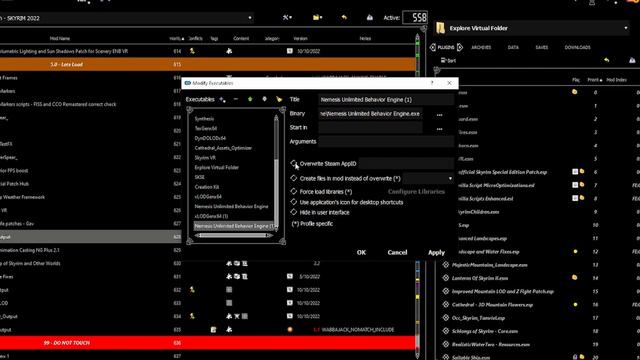
Task: Click Apply in Modify Executables
Action: tap(436, 252)
